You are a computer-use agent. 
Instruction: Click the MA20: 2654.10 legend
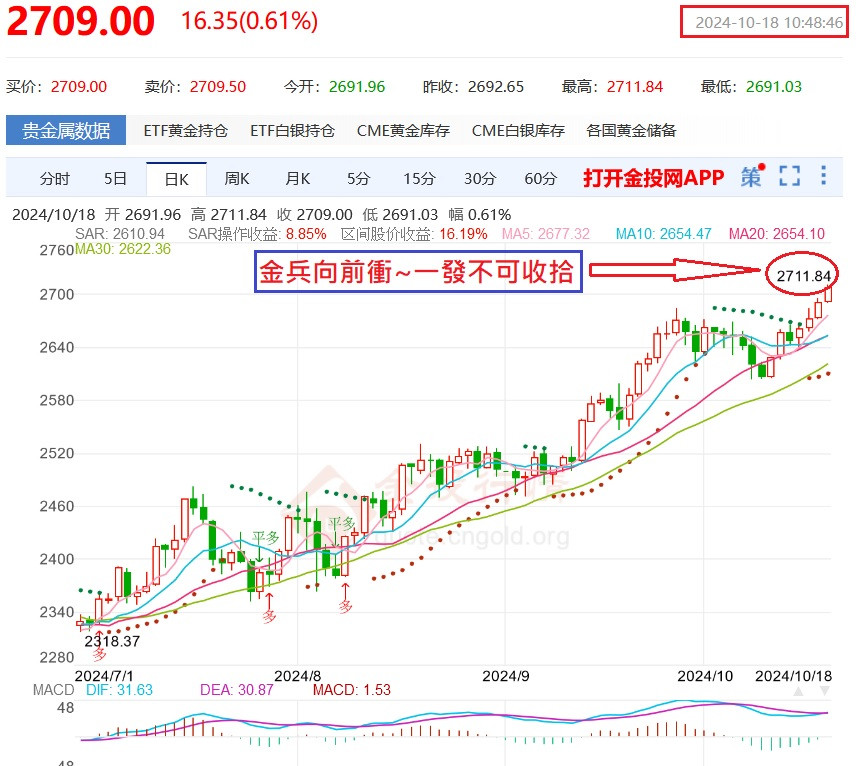[777, 234]
